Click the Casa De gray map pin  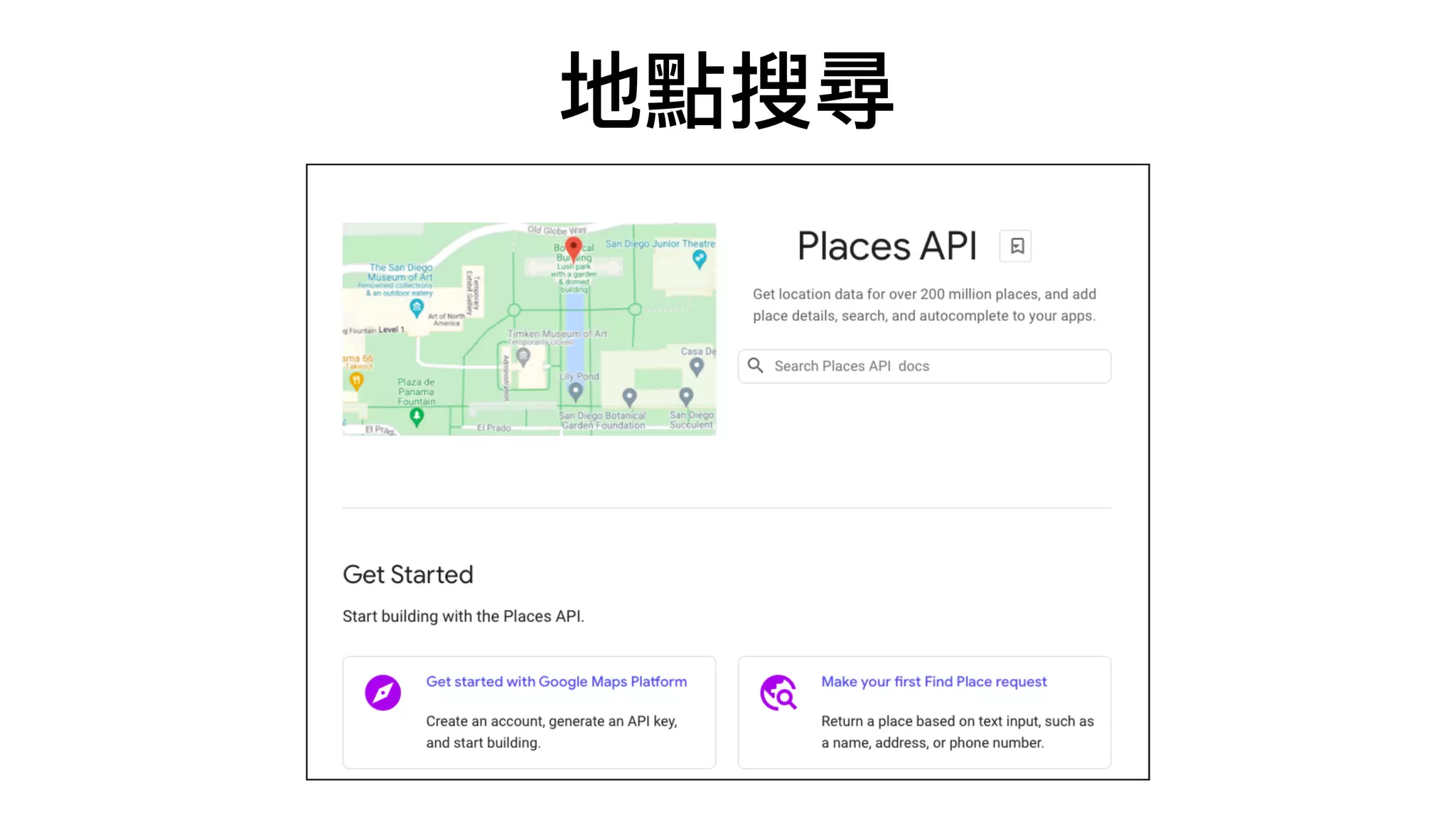click(697, 366)
